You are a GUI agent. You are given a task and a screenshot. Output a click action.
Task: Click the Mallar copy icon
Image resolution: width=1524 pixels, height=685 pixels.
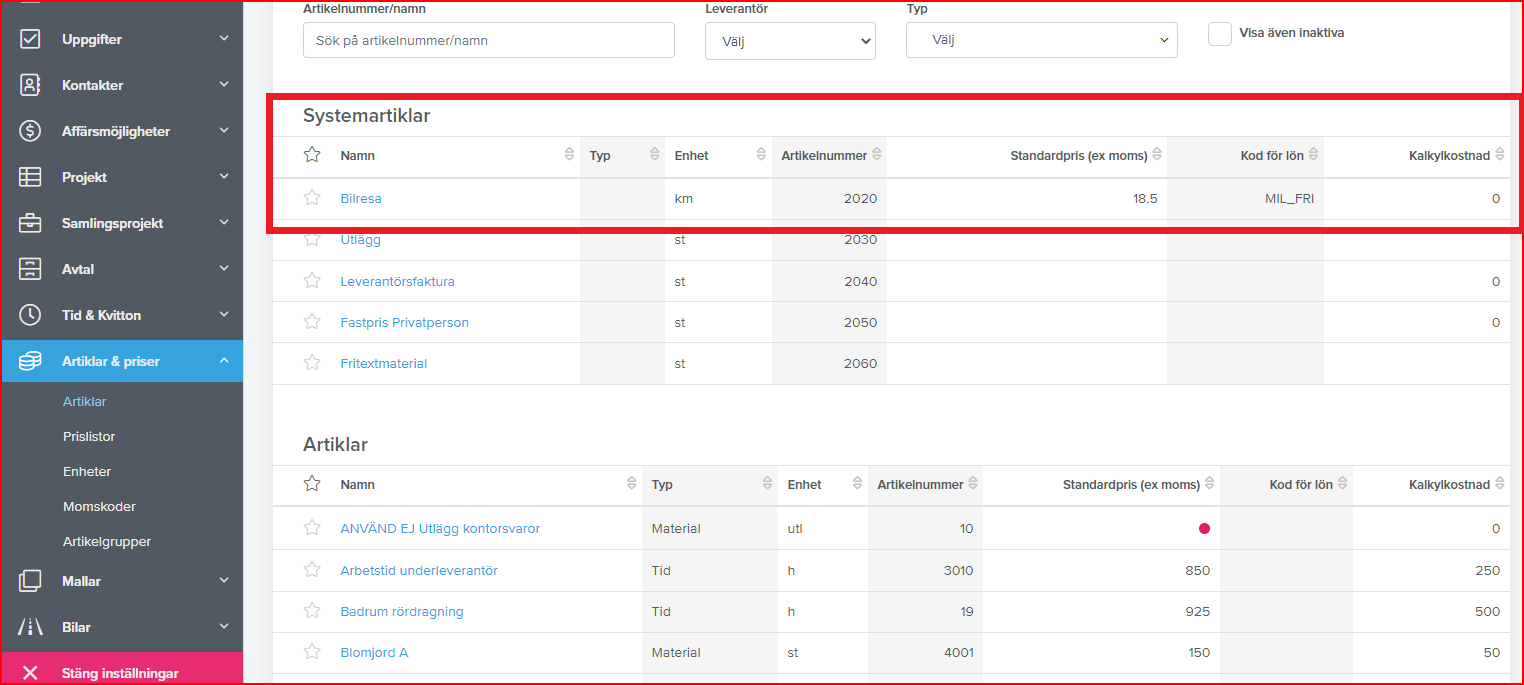[x=30, y=581]
